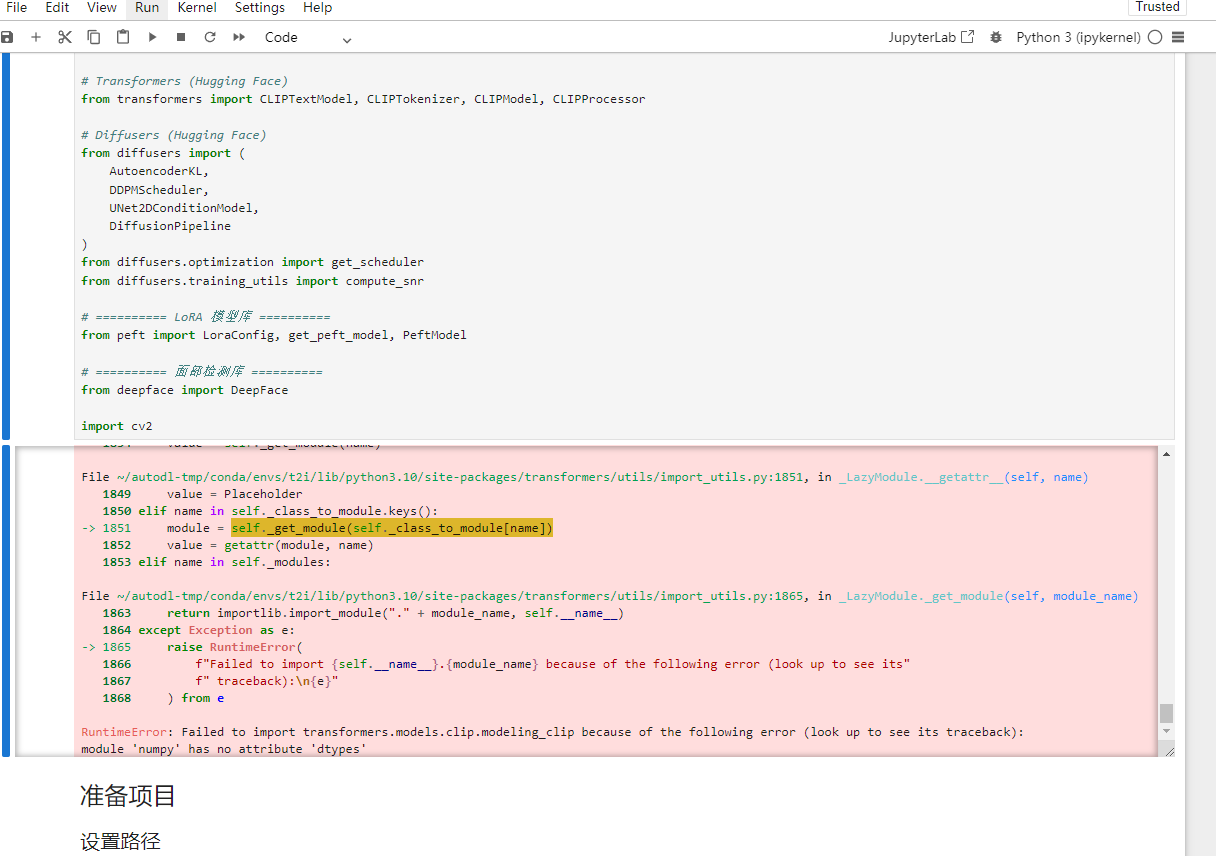The image size is (1216, 856).
Task: Paste cell from clipboard
Action: [x=123, y=37]
